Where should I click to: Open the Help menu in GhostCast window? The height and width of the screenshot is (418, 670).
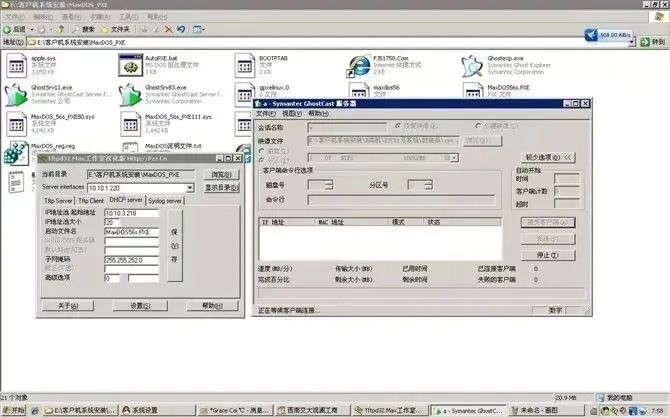pyautogui.click(x=319, y=114)
